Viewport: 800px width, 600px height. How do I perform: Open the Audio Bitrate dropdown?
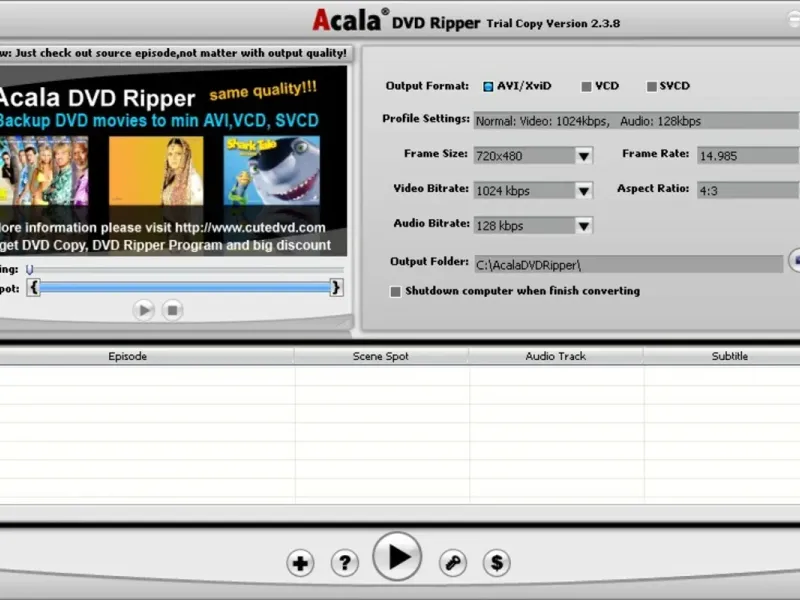pos(584,226)
